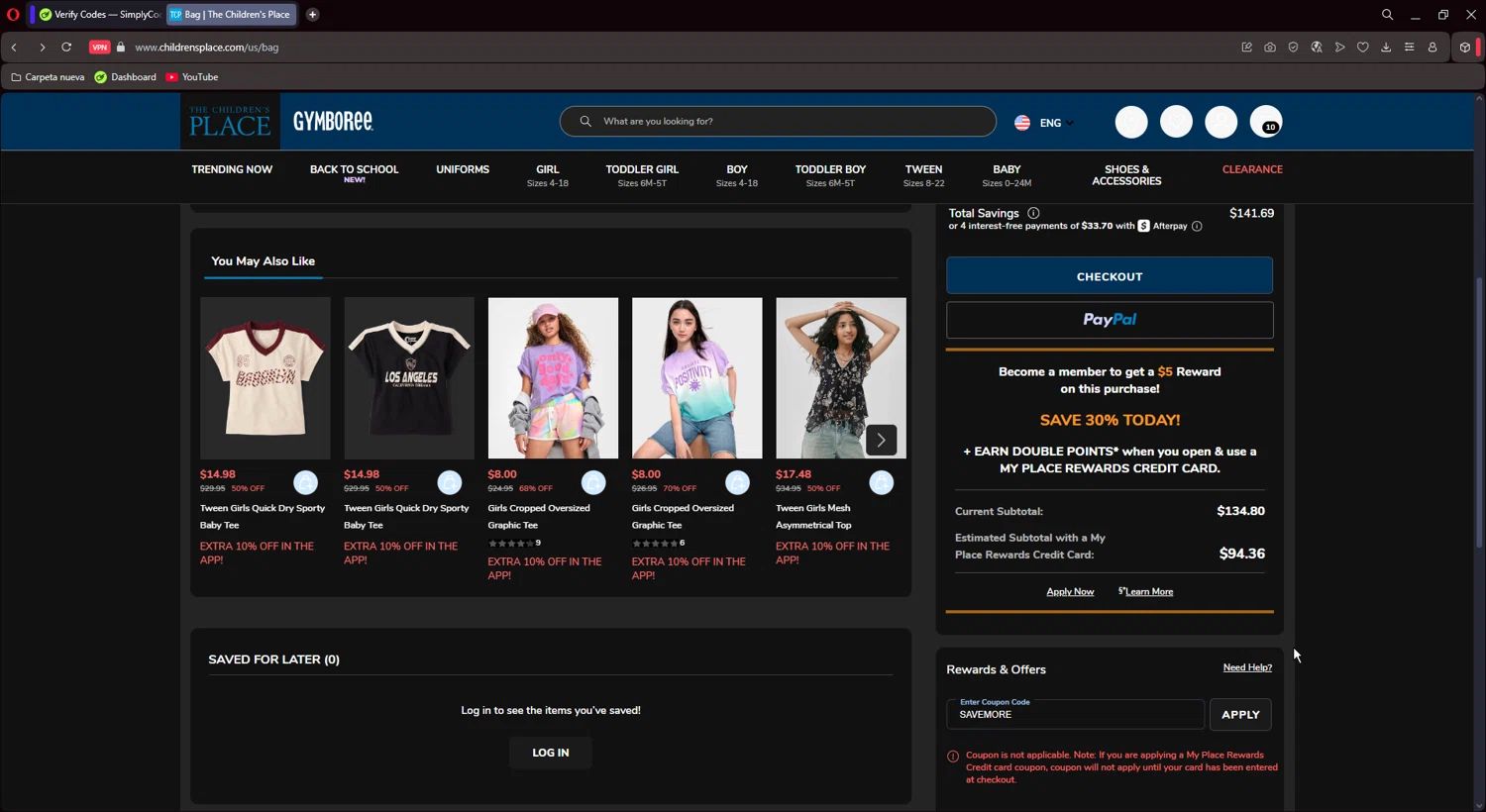The width and height of the screenshot is (1486, 812).
Task: Click The Children's Place logo
Action: [x=230, y=122]
